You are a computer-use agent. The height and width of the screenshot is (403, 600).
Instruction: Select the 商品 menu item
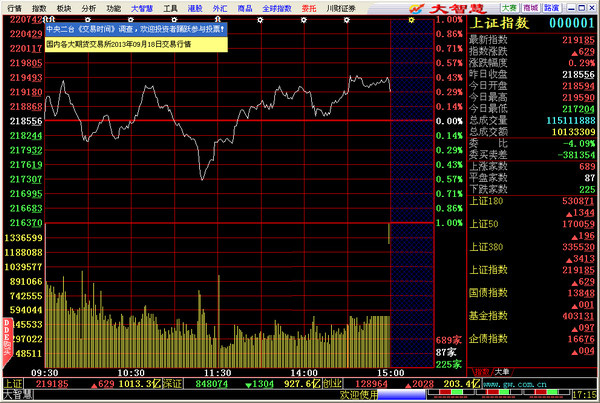click(245, 8)
